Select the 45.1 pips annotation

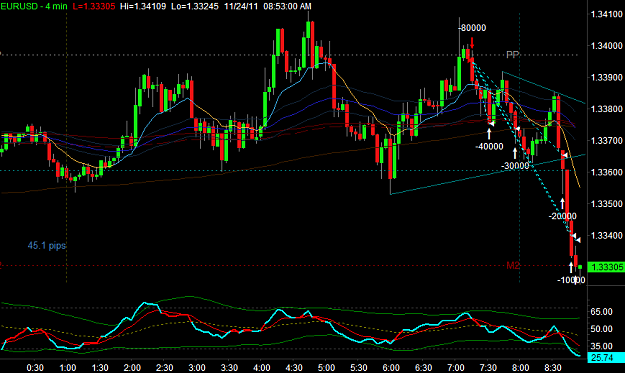coord(47,245)
